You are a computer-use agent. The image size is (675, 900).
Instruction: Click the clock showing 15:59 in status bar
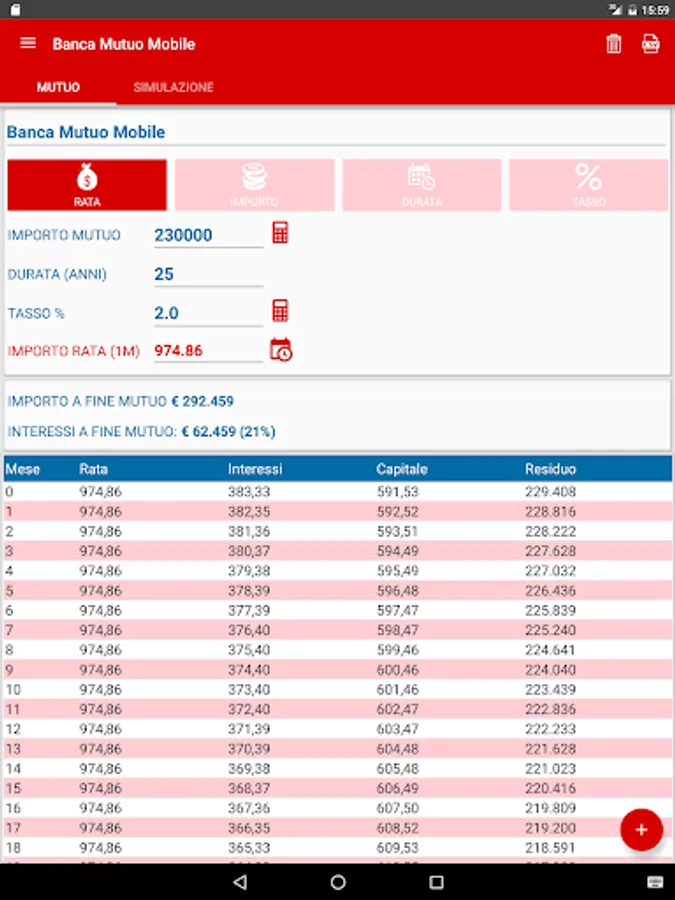(x=656, y=10)
